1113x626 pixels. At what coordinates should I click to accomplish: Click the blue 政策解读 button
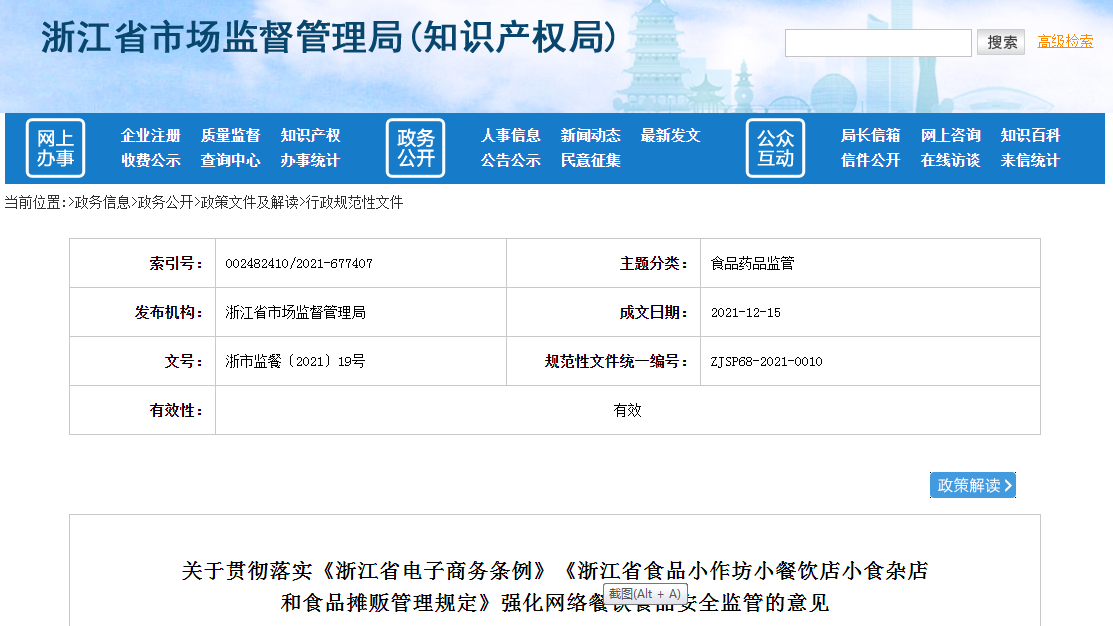click(x=971, y=484)
